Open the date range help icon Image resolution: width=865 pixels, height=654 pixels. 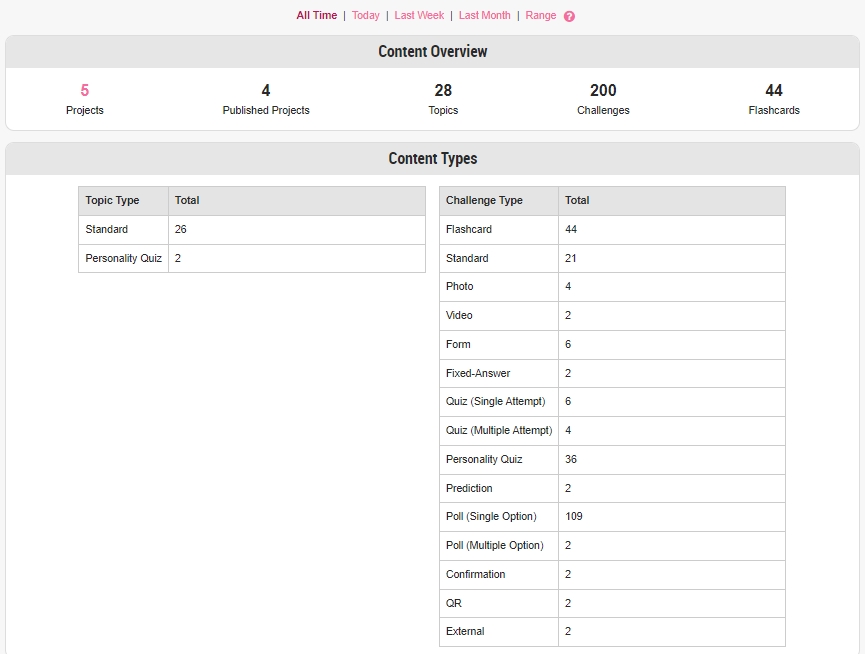(569, 16)
